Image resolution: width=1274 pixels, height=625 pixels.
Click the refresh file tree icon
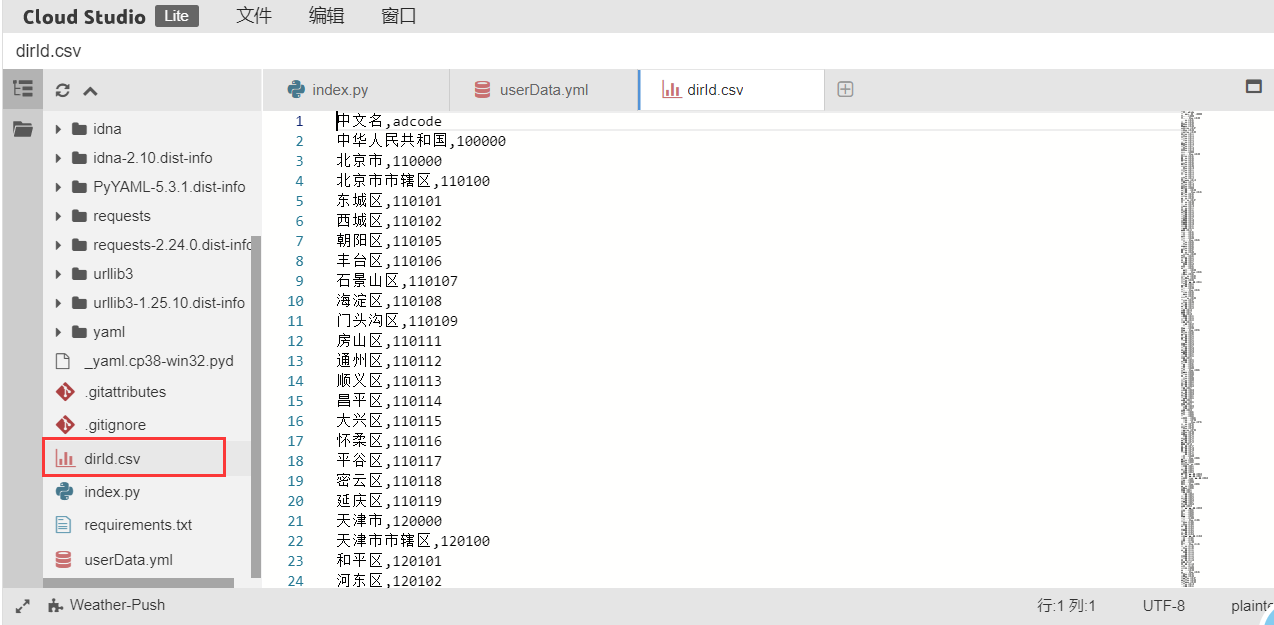[x=63, y=90]
